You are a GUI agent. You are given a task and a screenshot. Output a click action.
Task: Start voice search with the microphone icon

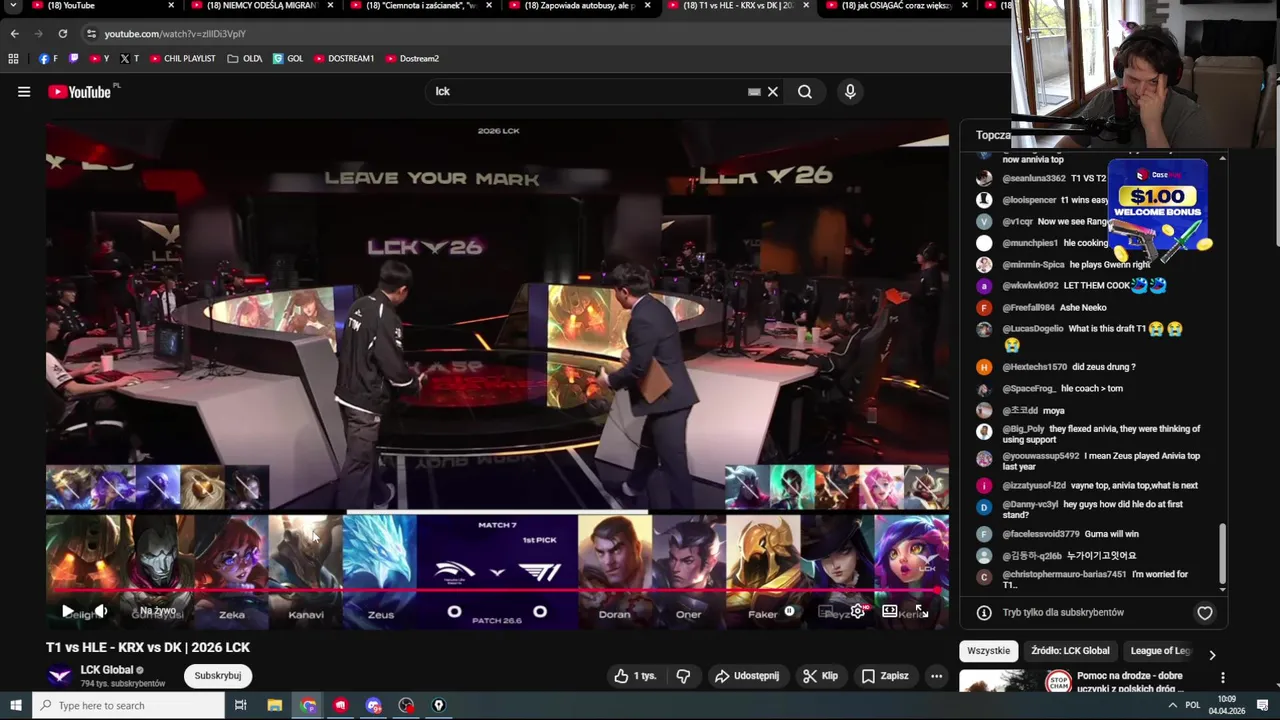[850, 92]
